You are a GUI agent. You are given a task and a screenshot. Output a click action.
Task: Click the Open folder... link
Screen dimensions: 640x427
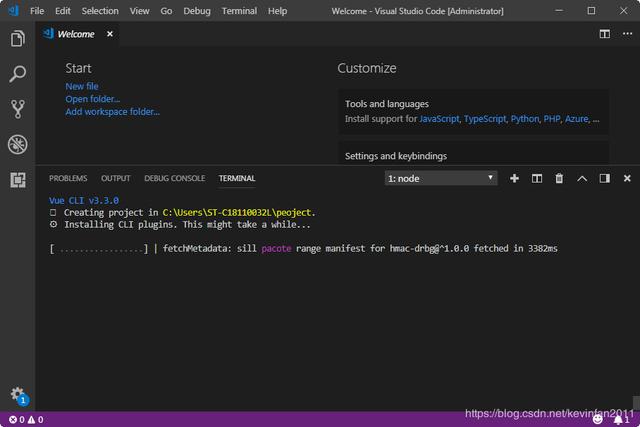(93, 99)
